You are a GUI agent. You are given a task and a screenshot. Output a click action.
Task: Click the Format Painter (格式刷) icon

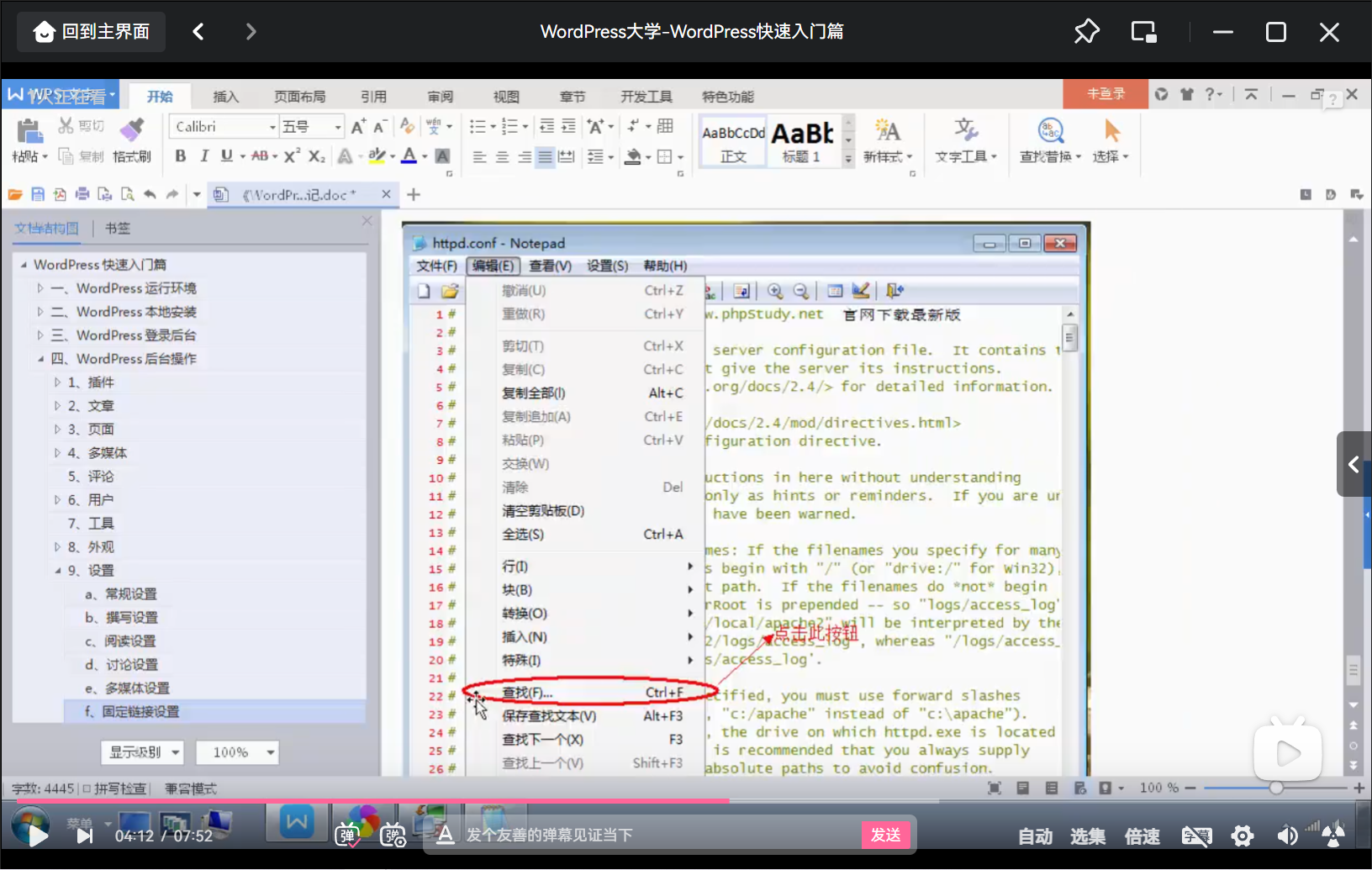(132, 130)
